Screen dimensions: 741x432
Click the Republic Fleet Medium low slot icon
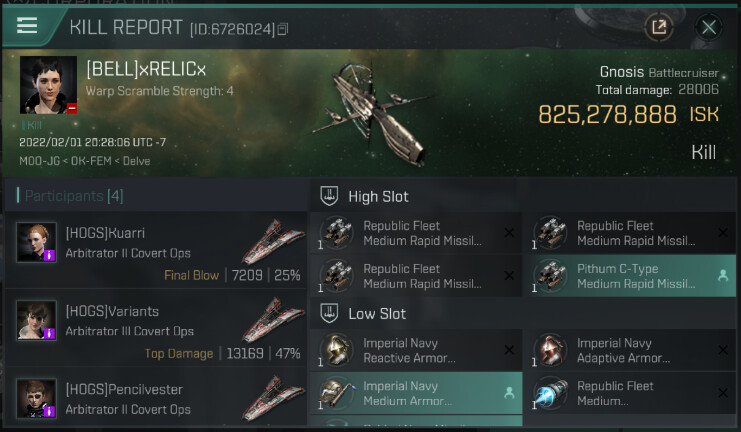pos(551,393)
